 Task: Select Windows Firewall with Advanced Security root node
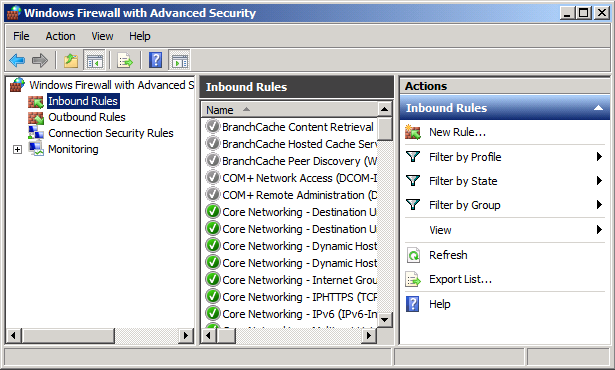[x=112, y=85]
